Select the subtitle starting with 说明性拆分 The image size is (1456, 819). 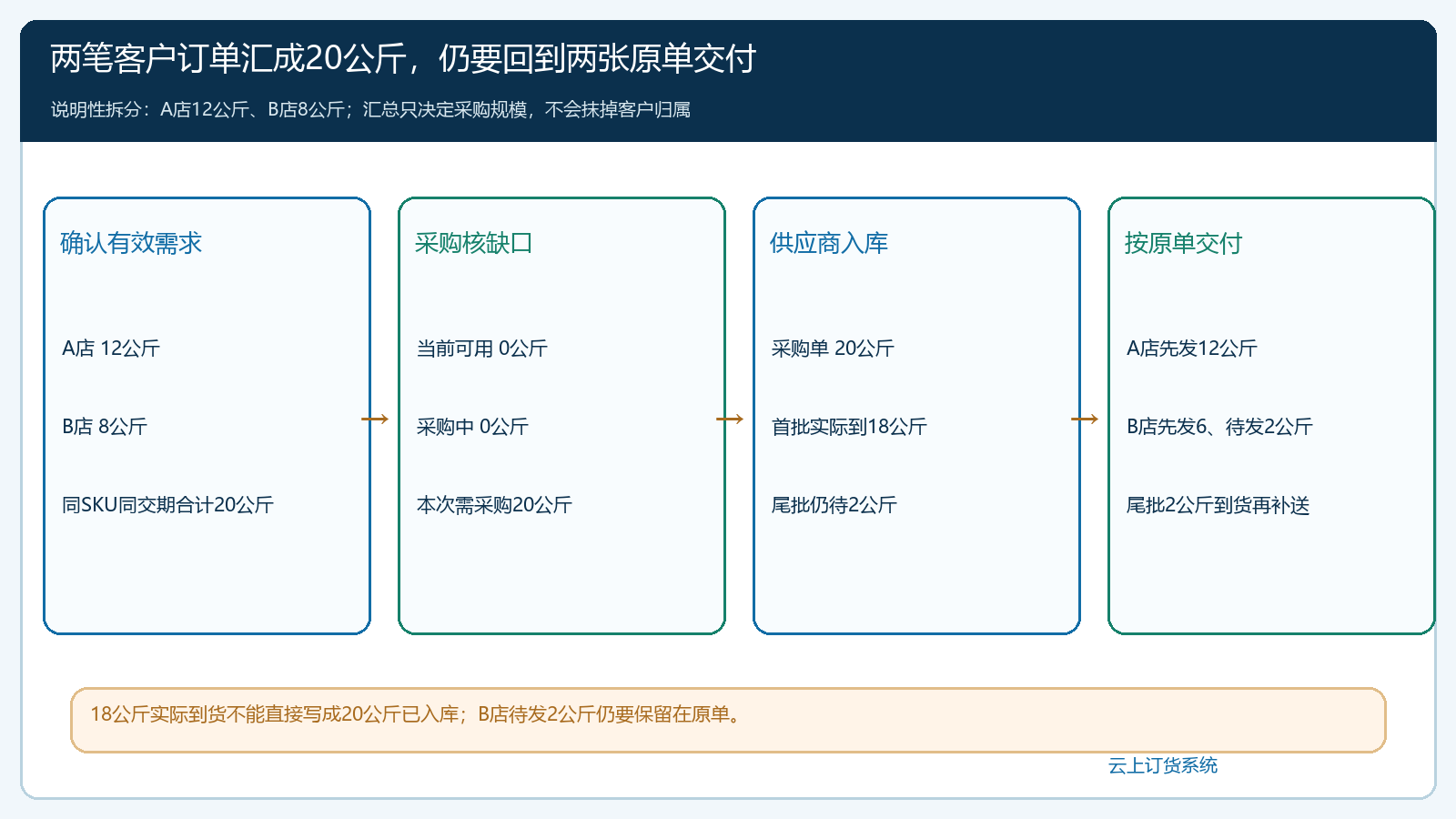(370, 110)
